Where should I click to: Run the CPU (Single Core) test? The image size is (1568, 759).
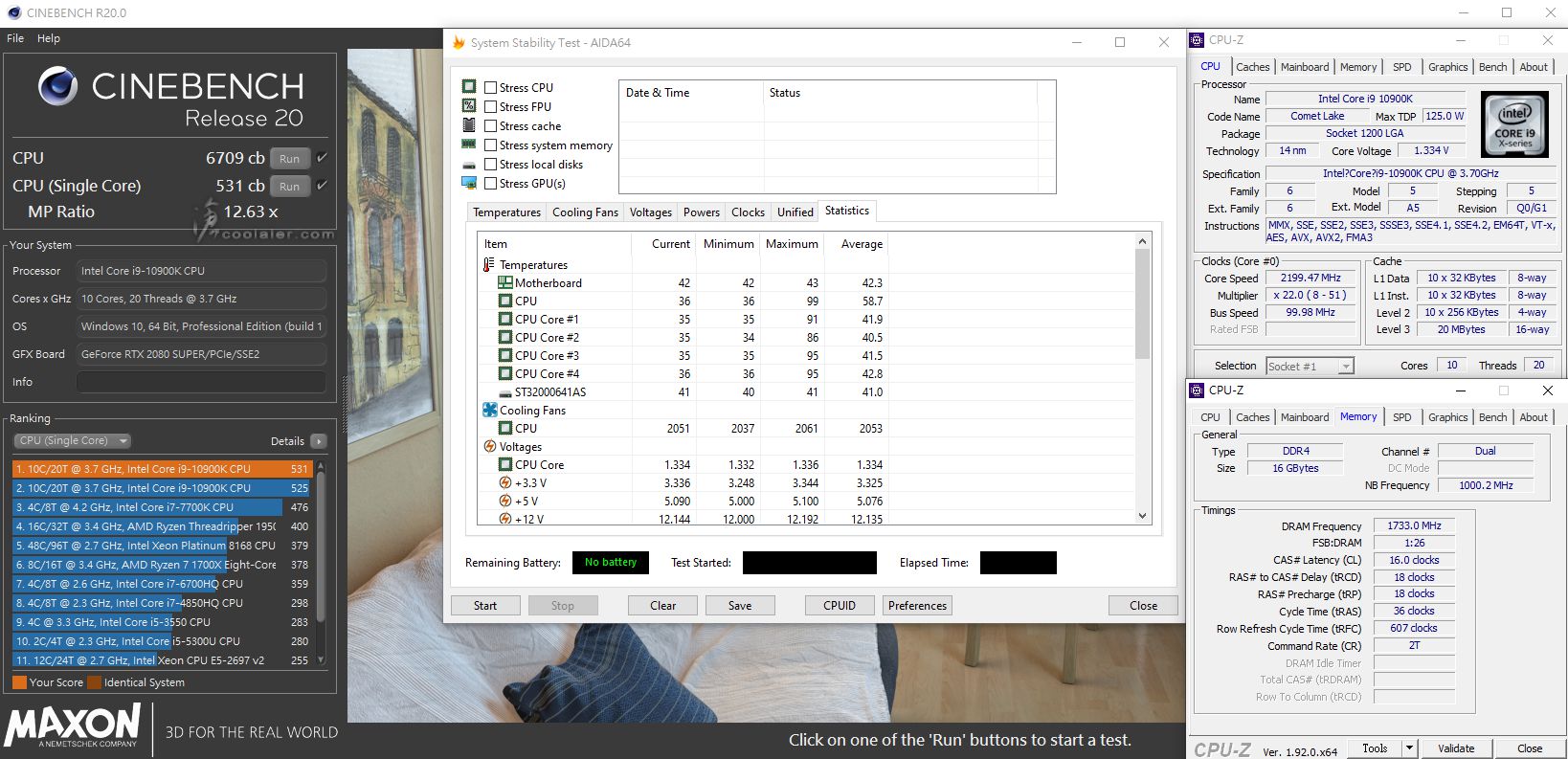290,187
